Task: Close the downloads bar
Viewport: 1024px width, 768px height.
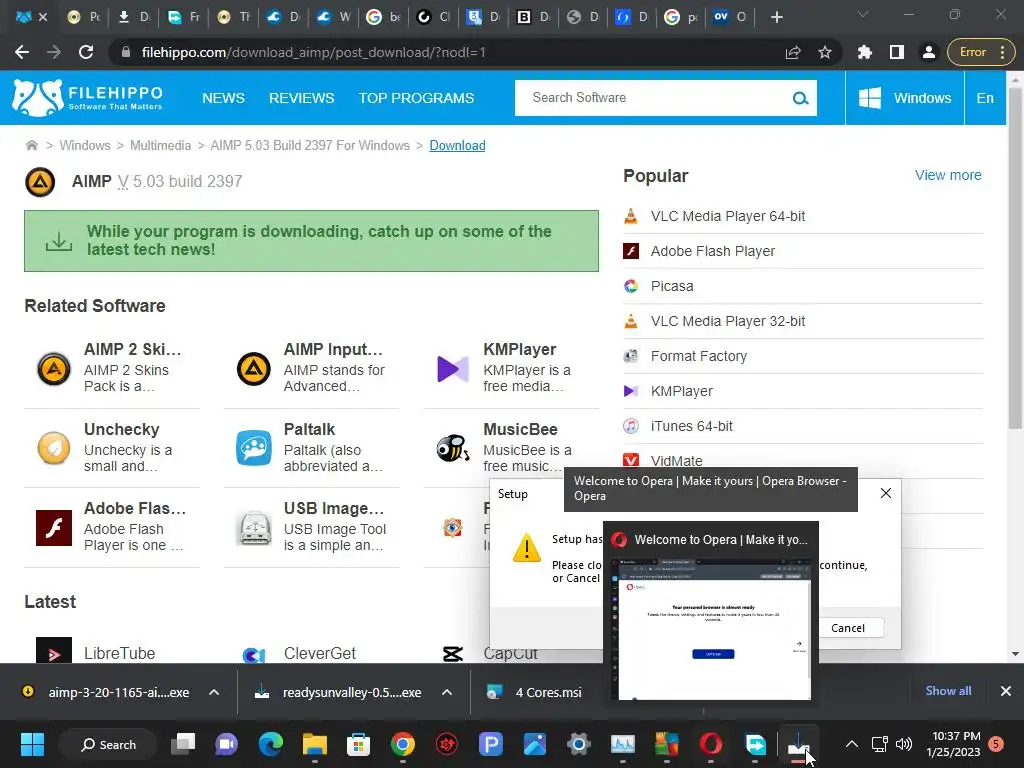Action: tap(1006, 691)
